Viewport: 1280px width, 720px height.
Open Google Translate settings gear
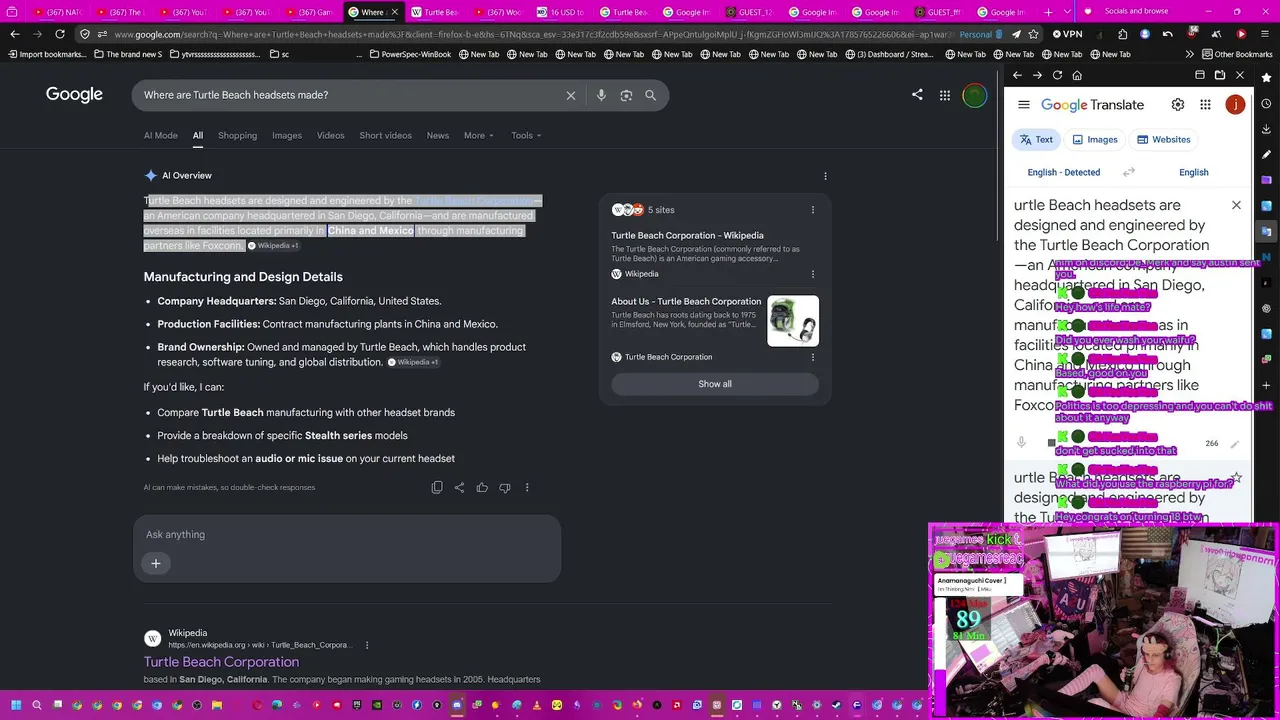pos(1178,105)
